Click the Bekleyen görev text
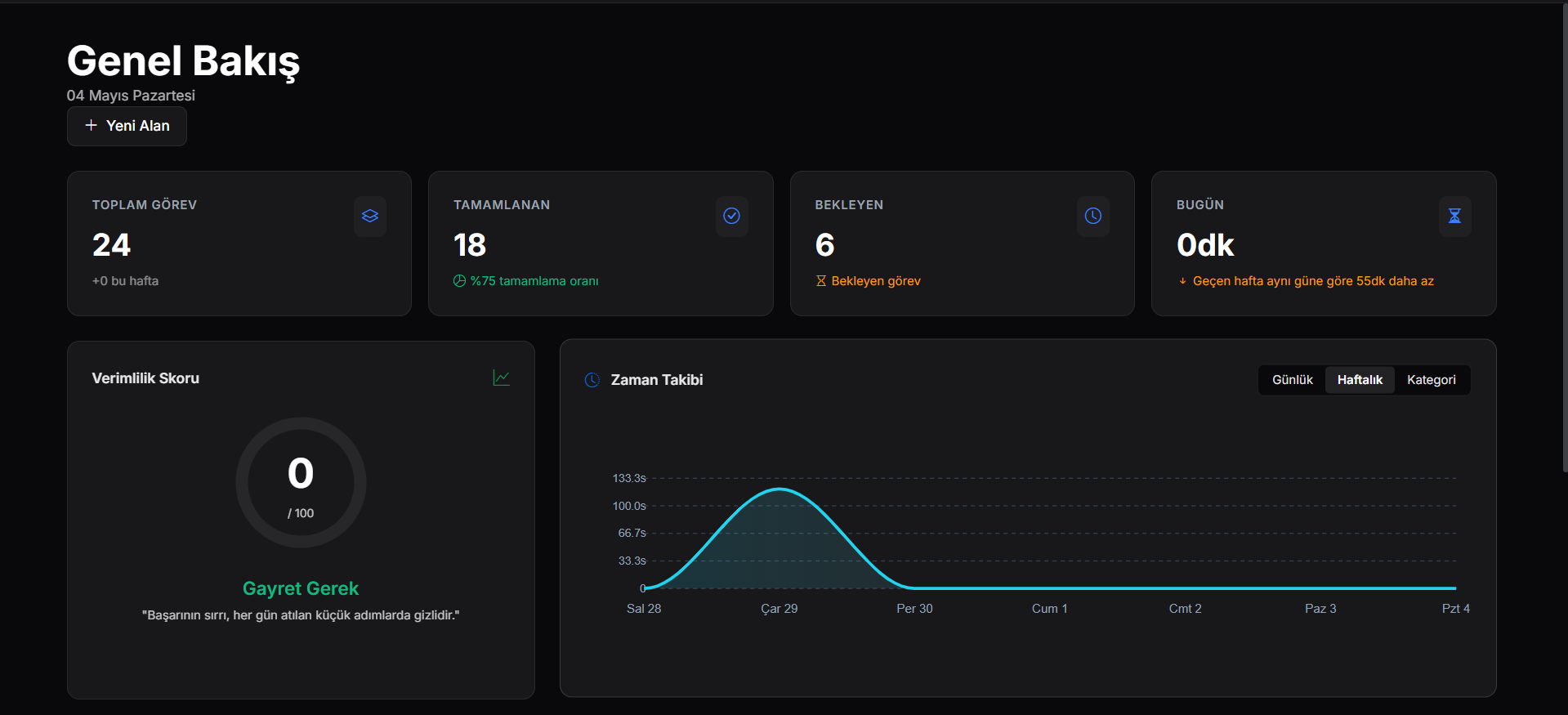 pyautogui.click(x=876, y=281)
